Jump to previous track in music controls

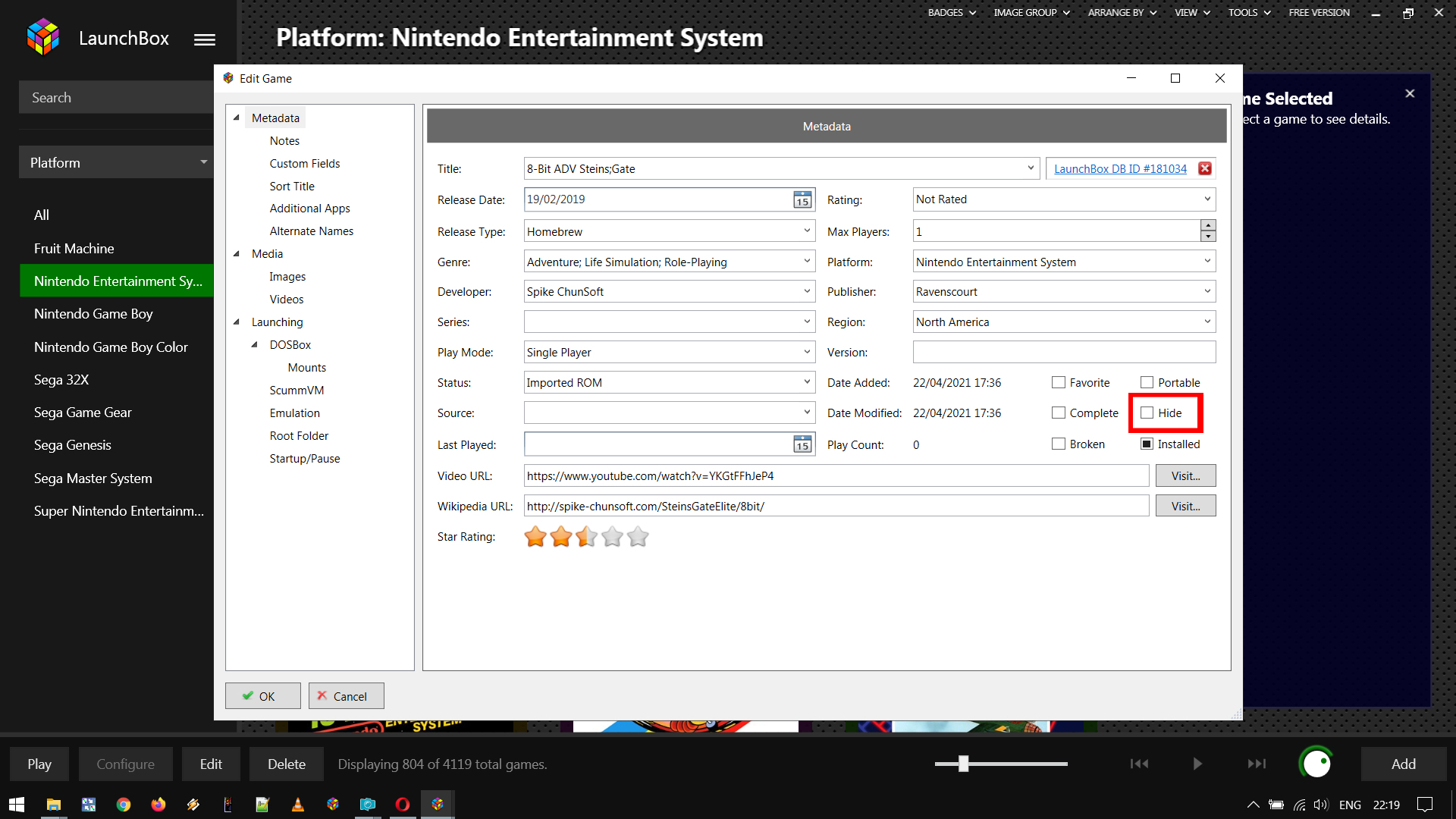point(1139,764)
